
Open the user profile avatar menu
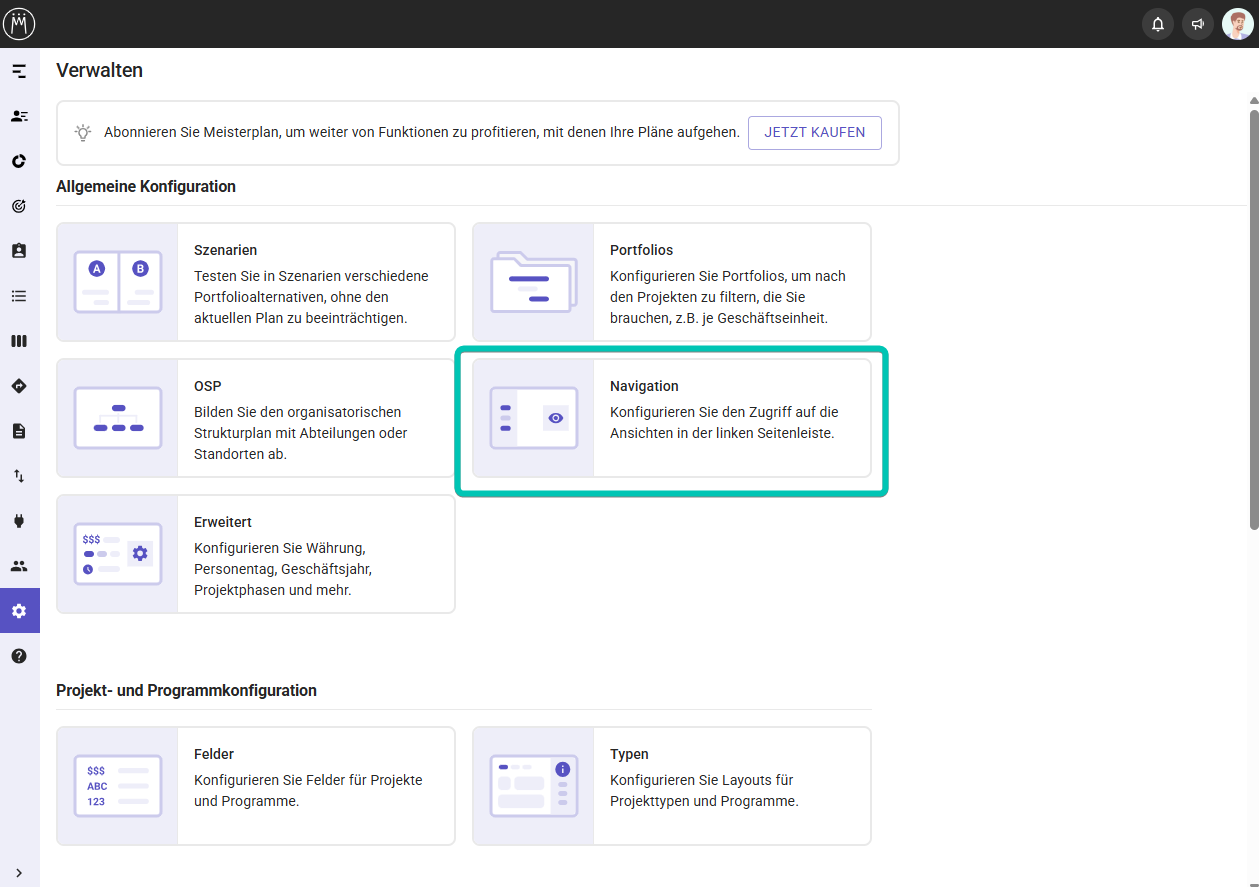point(1237,24)
